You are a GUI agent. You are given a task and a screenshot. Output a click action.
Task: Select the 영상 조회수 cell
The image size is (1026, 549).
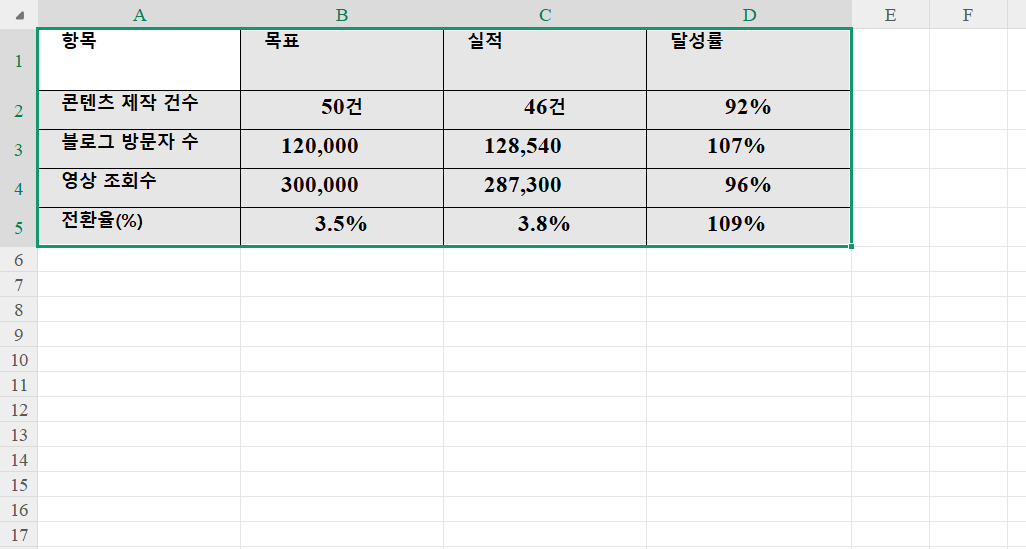139,188
